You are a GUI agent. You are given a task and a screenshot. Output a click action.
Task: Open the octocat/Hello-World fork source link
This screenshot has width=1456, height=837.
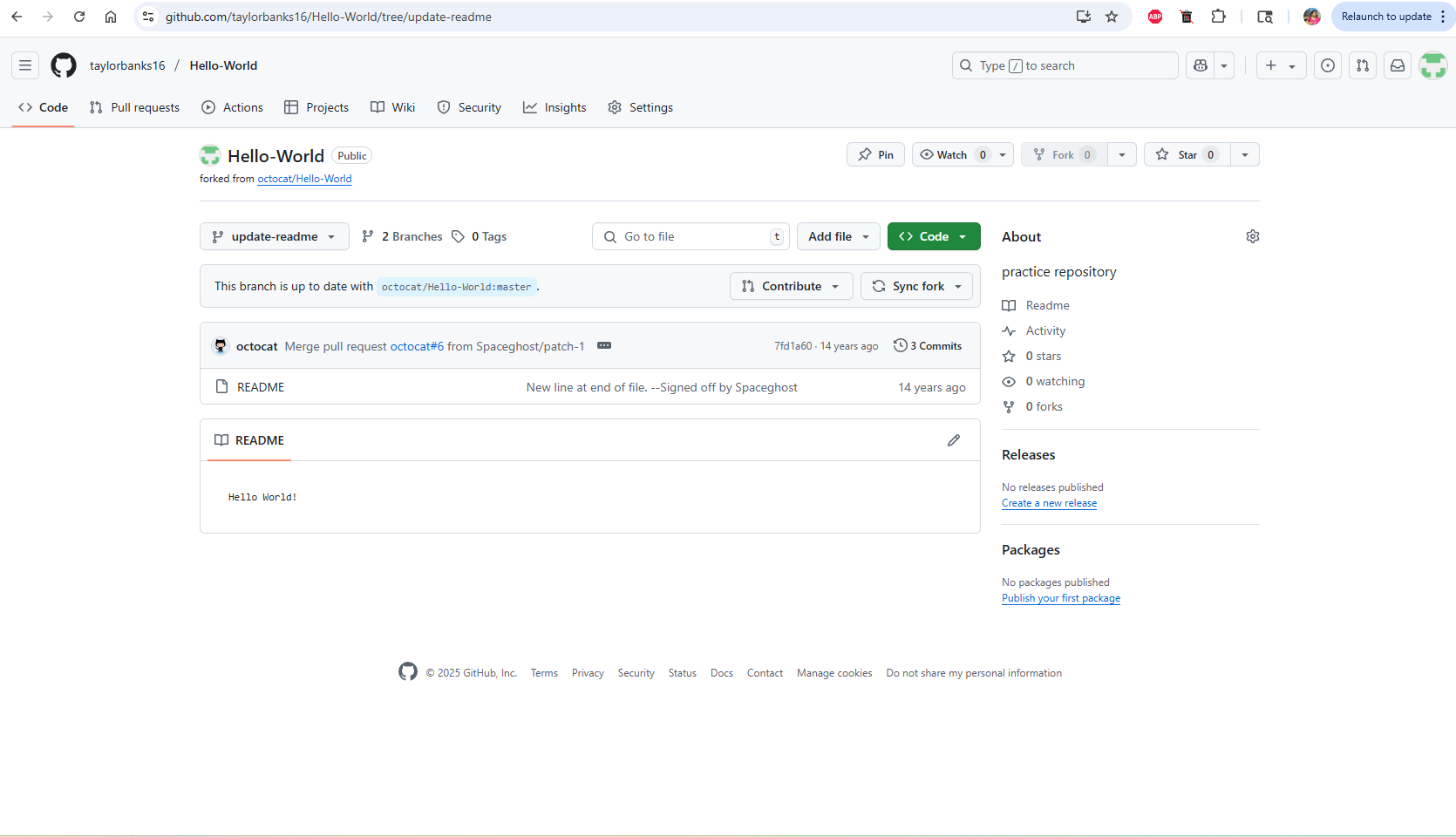click(304, 179)
